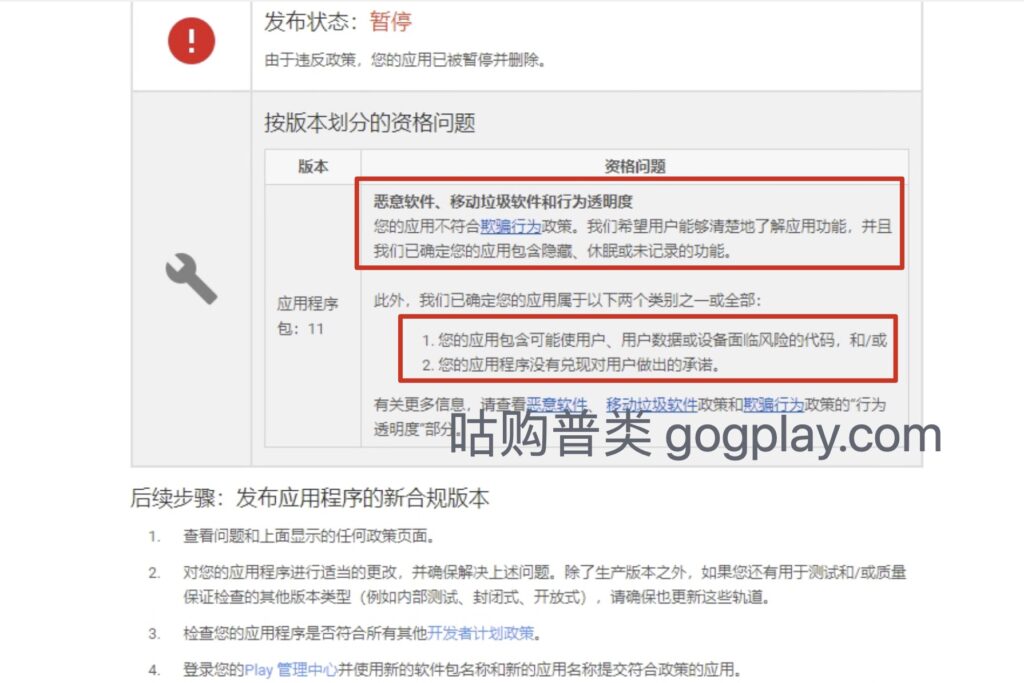Click 我们已确定您的应用包含隐藏、休眠或未记录的功能 sentence

coord(552,251)
